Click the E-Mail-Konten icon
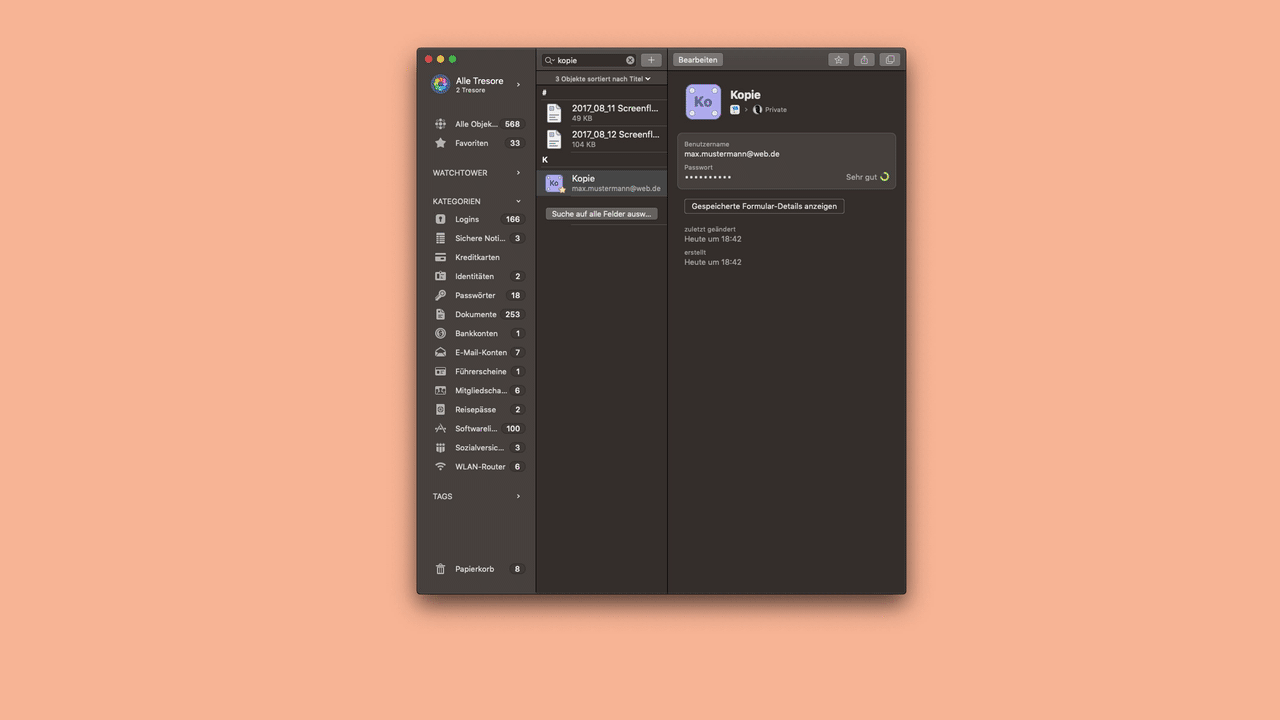1280x720 pixels. coord(440,352)
